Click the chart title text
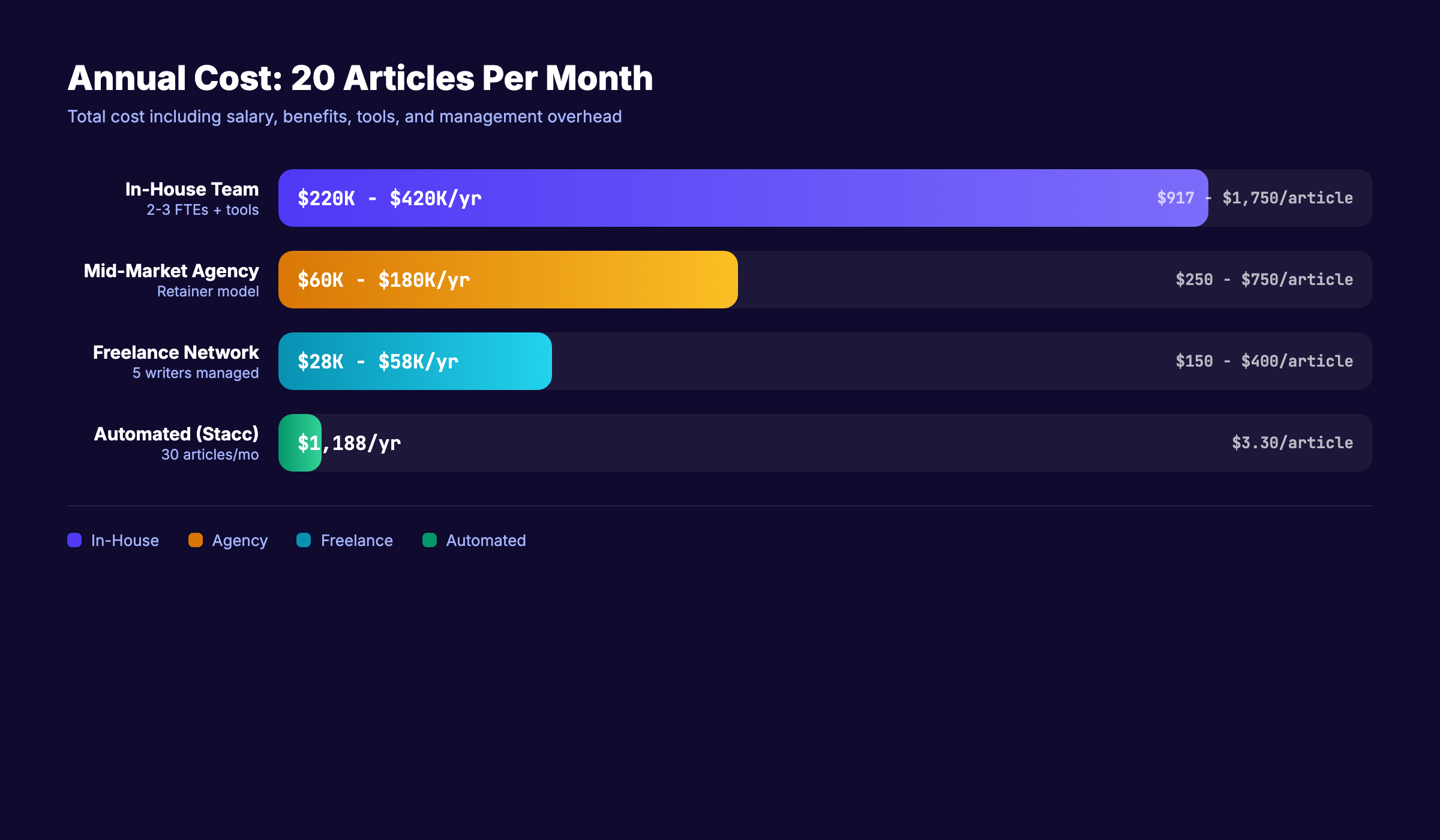Viewport: 1440px width, 840px height. coord(360,77)
